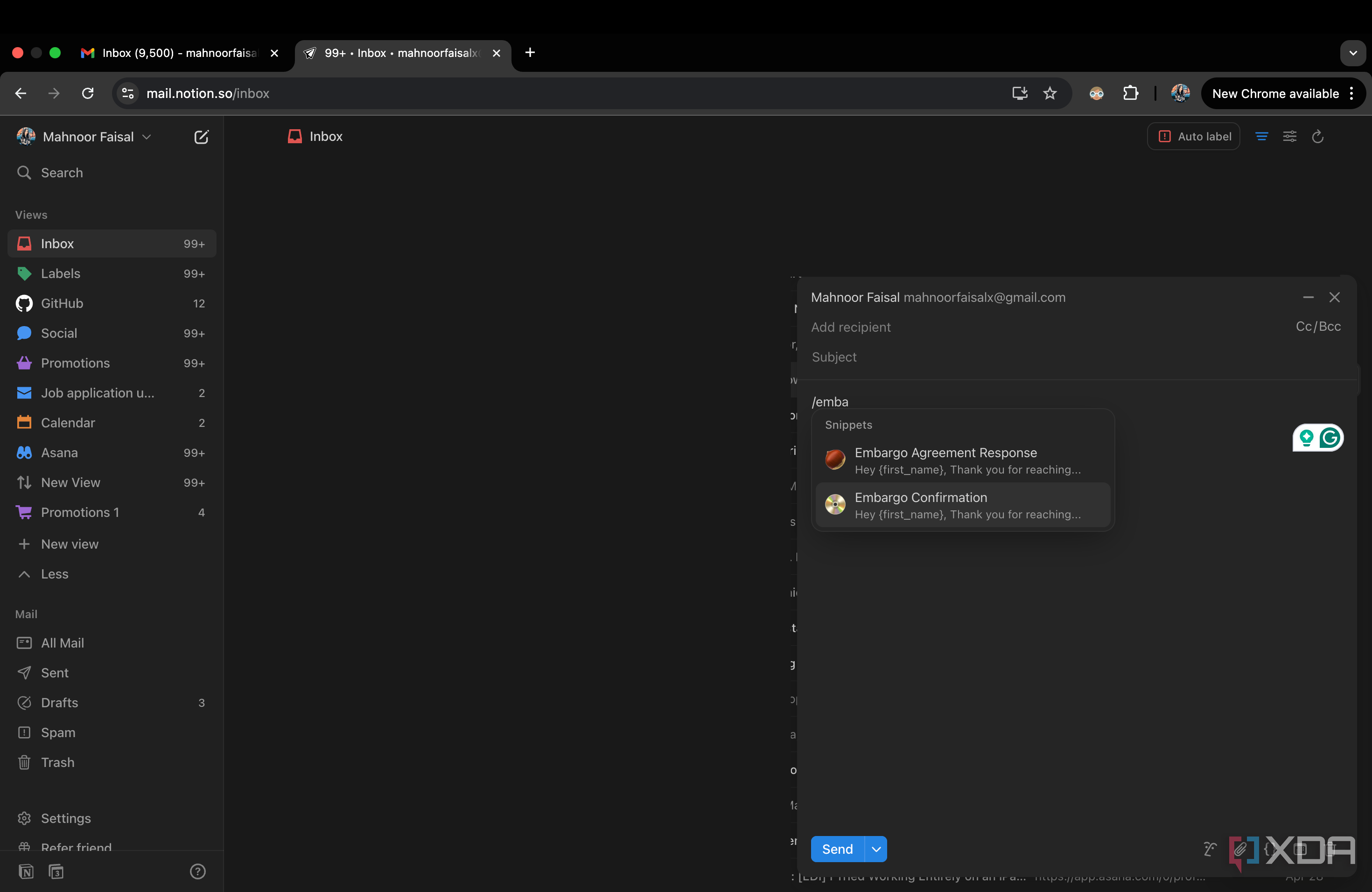Open the Job application view

[111, 393]
